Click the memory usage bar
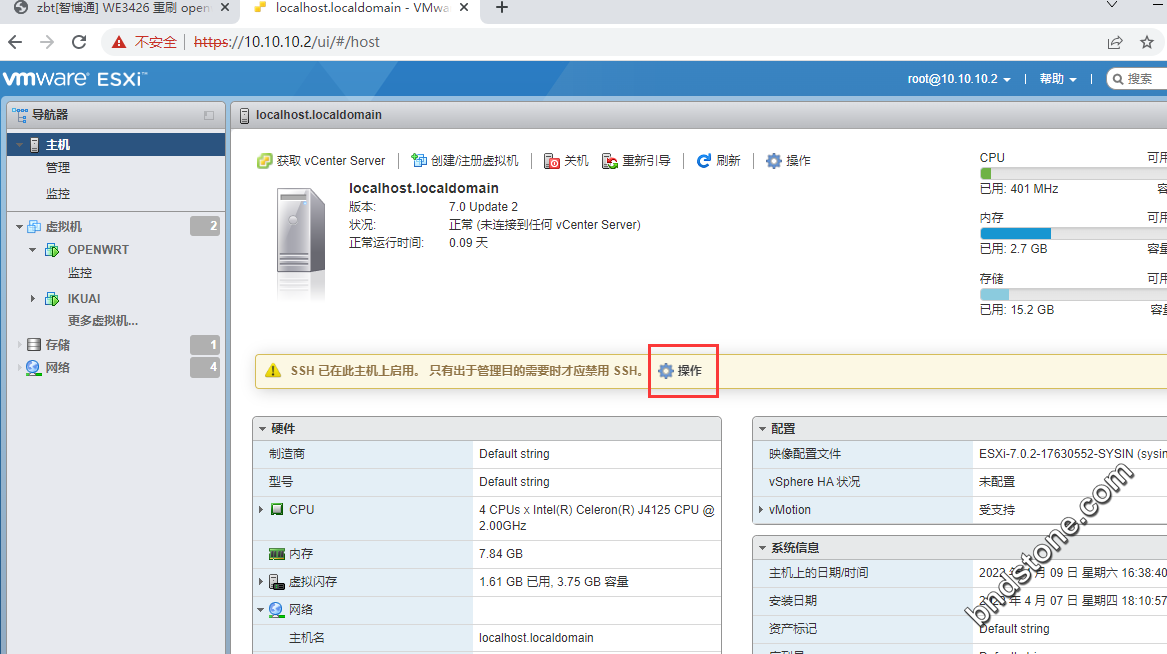Screen dimensions: 1167x654 click(1073, 234)
